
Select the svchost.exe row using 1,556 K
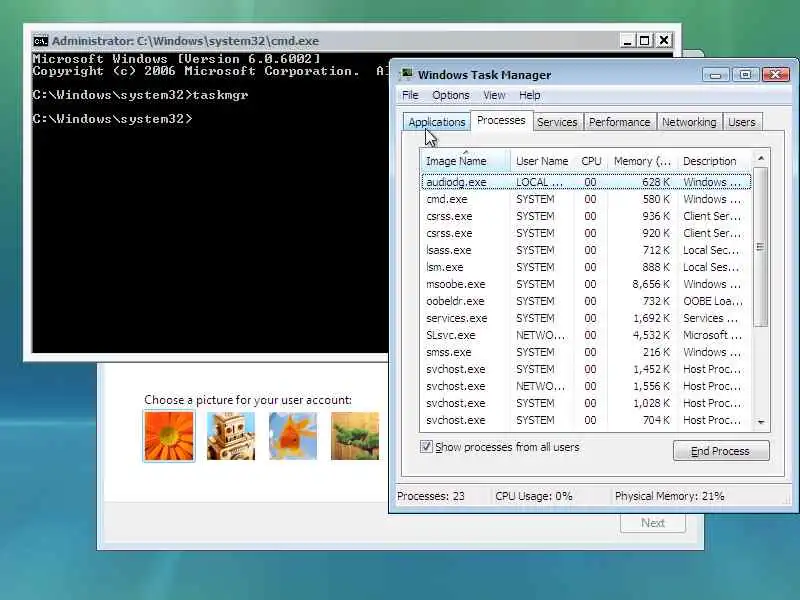pos(586,386)
